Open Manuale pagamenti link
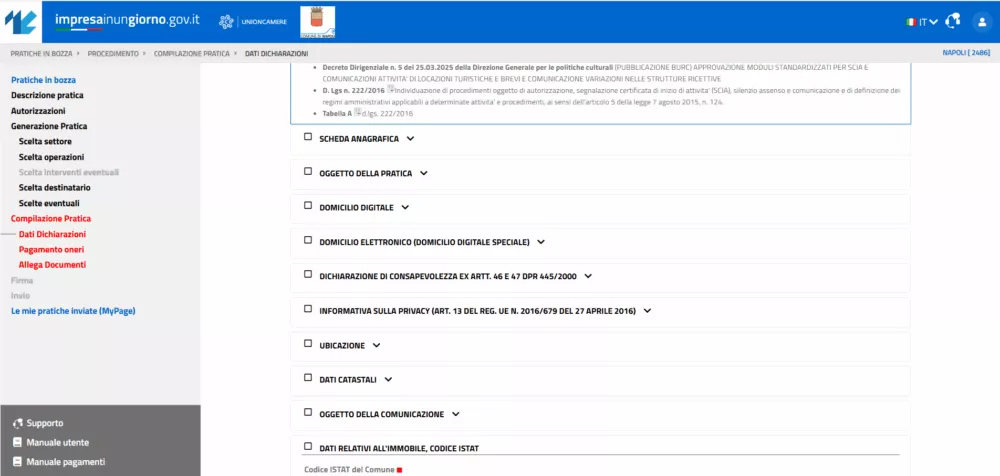Viewport: 1000px width, 476px height. 66,462
